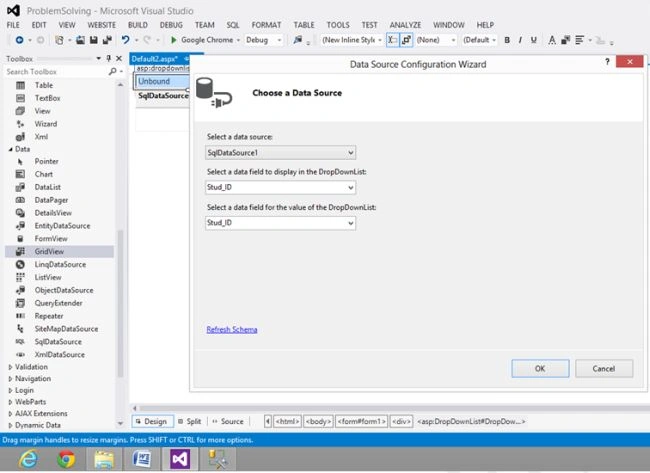The width and height of the screenshot is (650, 473).
Task: Click the Refresh Schema link
Action: [x=232, y=330]
